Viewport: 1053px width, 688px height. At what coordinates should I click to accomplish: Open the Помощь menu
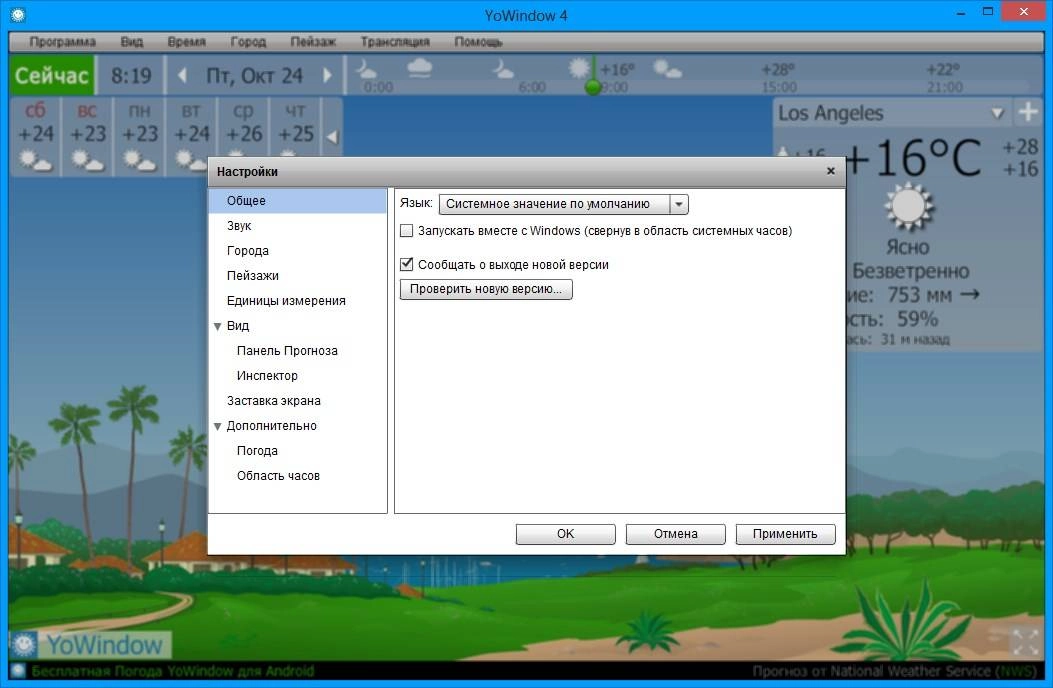(478, 42)
